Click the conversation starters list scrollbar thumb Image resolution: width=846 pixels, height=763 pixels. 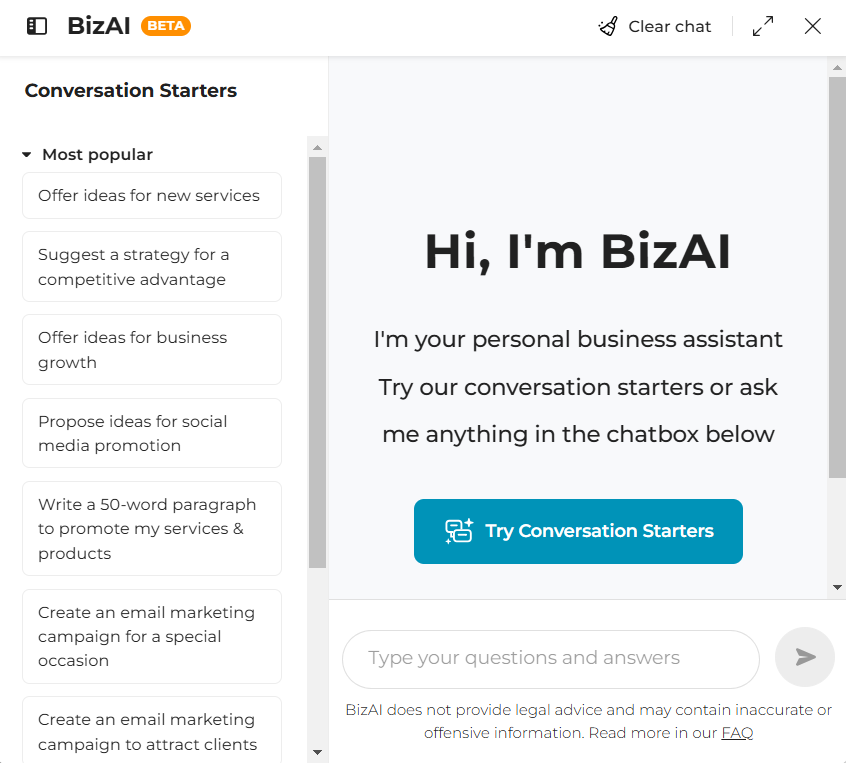[x=317, y=363]
